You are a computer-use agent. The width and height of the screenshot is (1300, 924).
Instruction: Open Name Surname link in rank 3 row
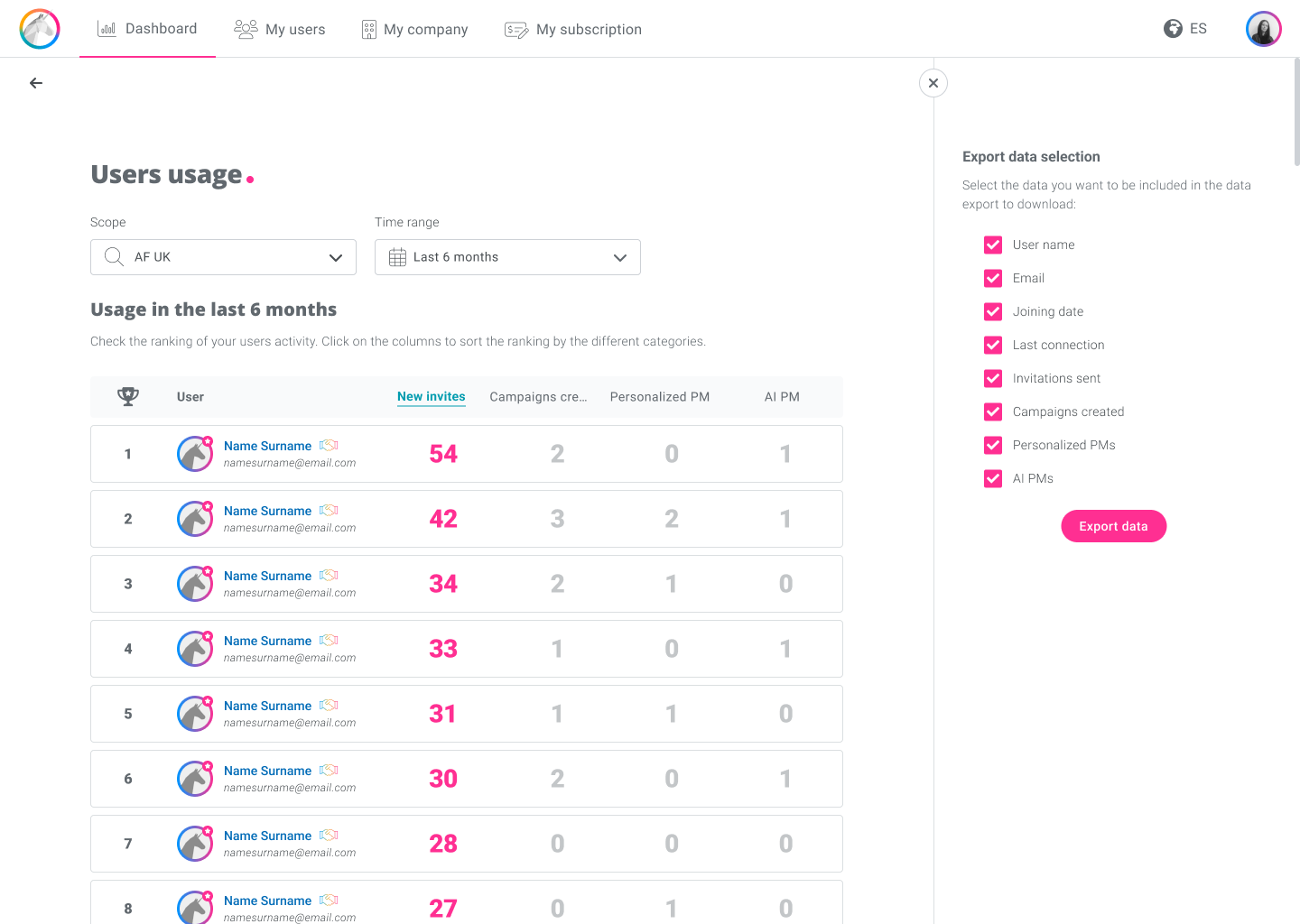[267, 576]
